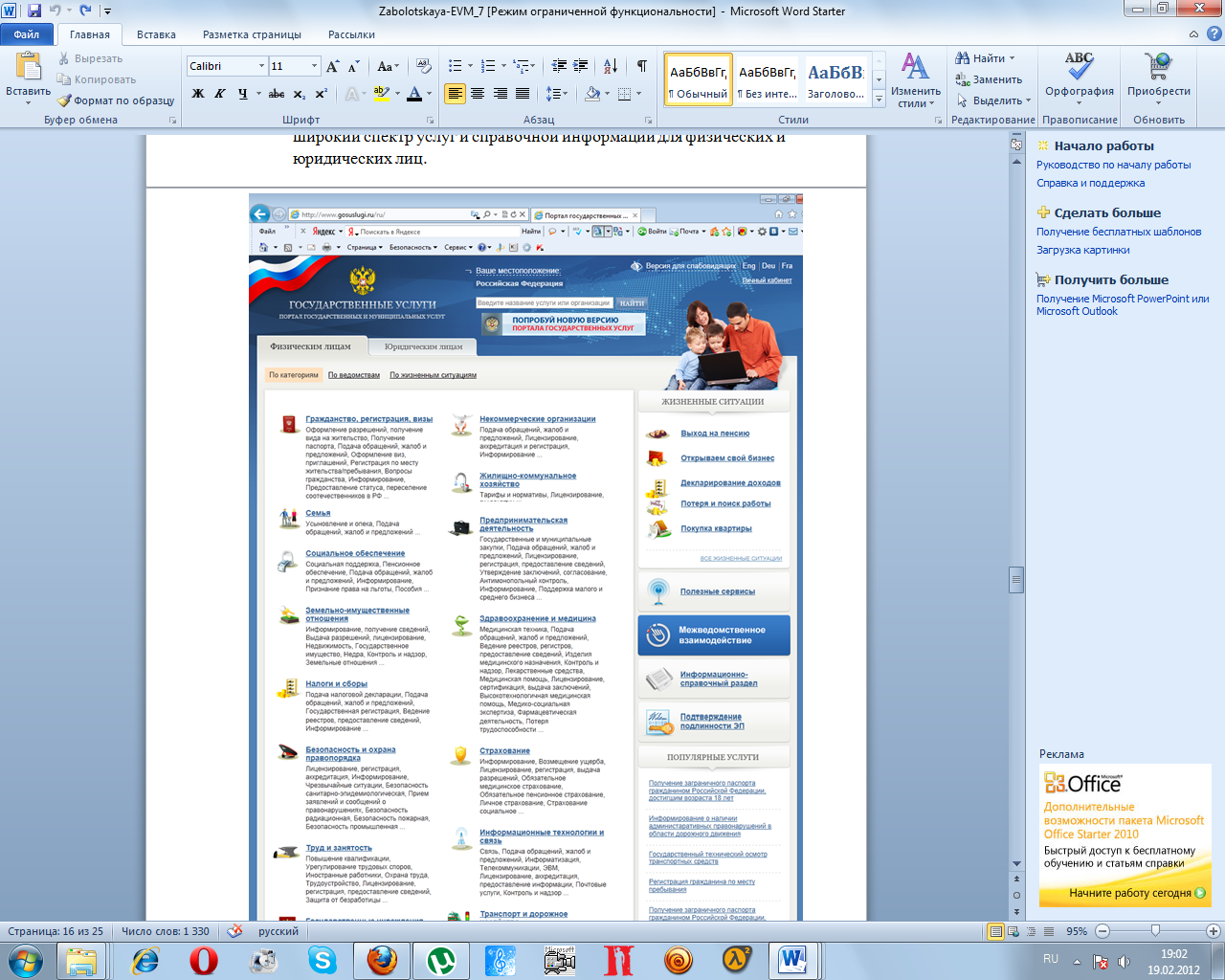Open link Получение бесплатных шаблонов
This screenshot has height=980, width=1225.
(x=1119, y=232)
